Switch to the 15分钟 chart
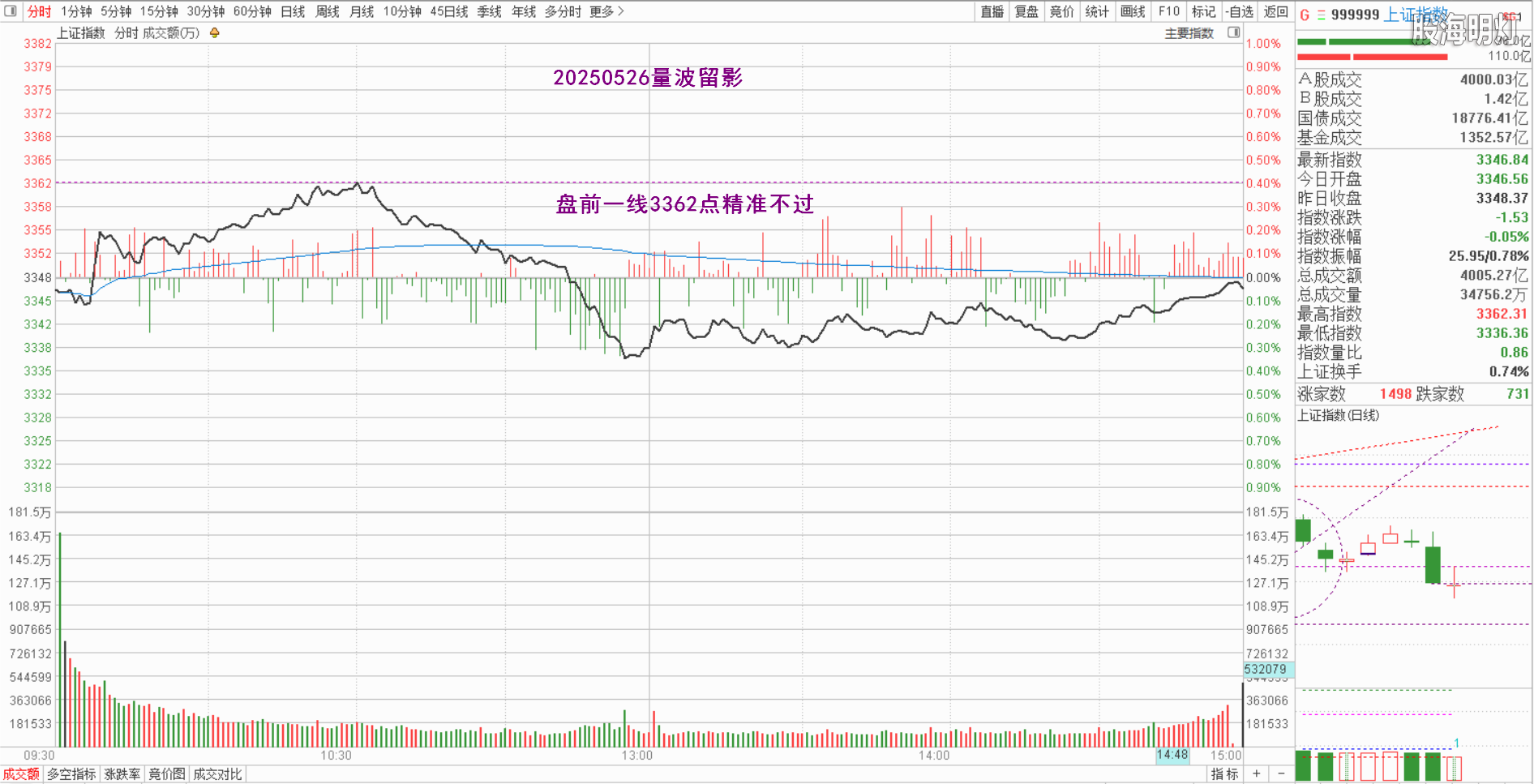Image resolution: width=1534 pixels, height=784 pixels. (x=159, y=11)
